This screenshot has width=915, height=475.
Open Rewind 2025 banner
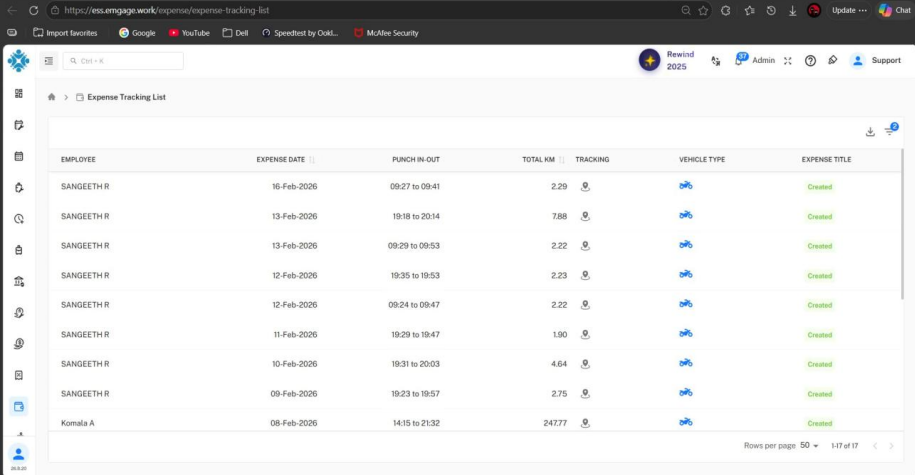667,60
